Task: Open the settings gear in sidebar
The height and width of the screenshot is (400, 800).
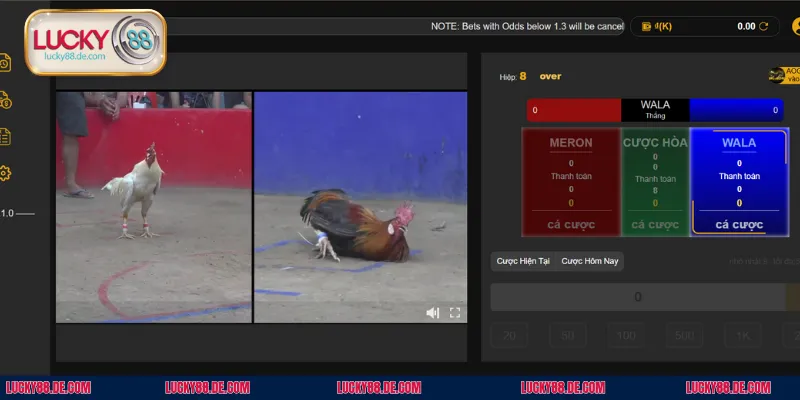Action: pyautogui.click(x=6, y=173)
